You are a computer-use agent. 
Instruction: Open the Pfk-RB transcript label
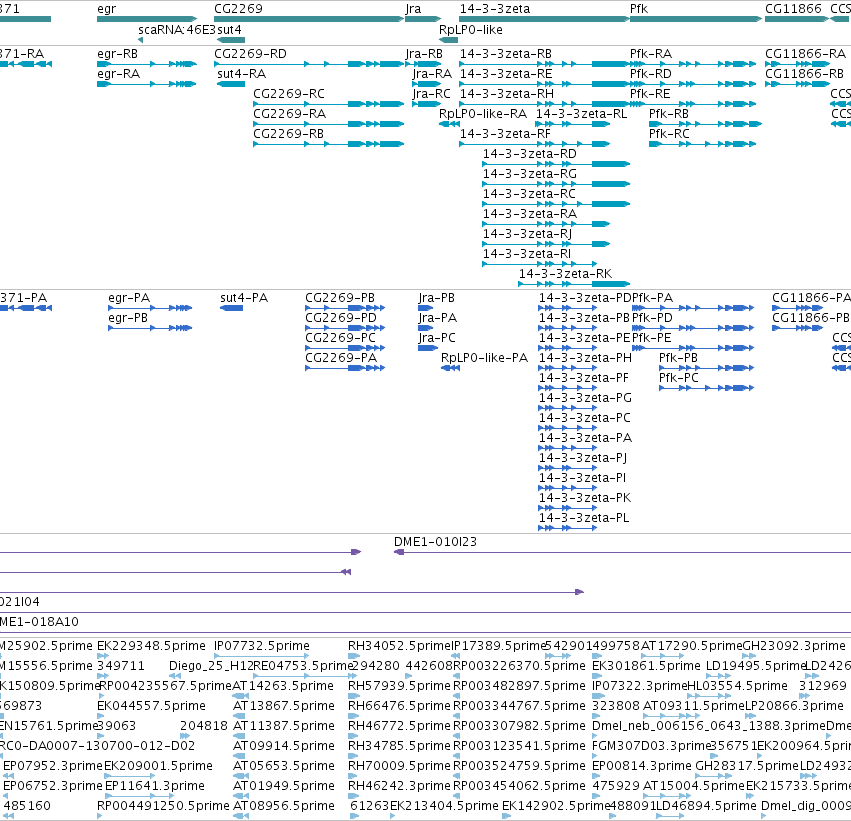(669, 114)
